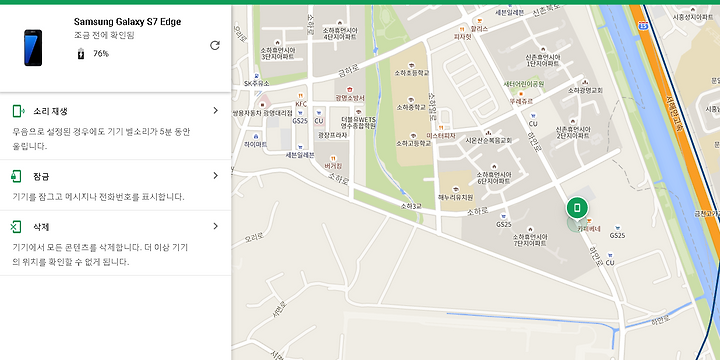This screenshot has width=720, height=360.
Task: Select the 잠금 label
Action: (x=41, y=177)
